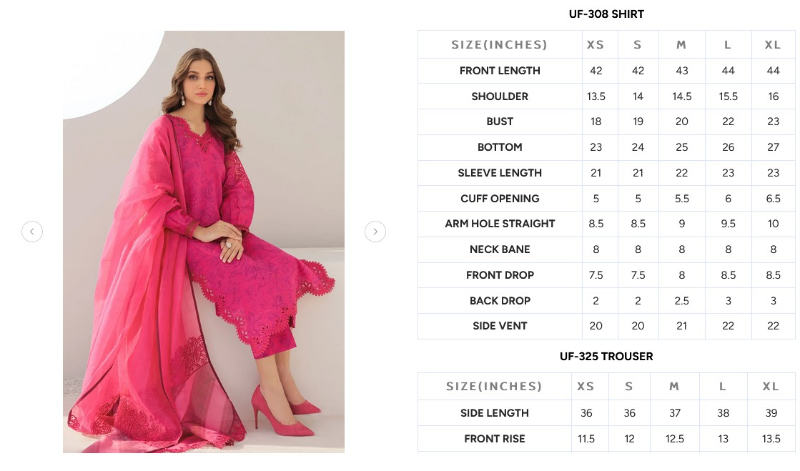Click the BACK DROP row label

[499, 301]
